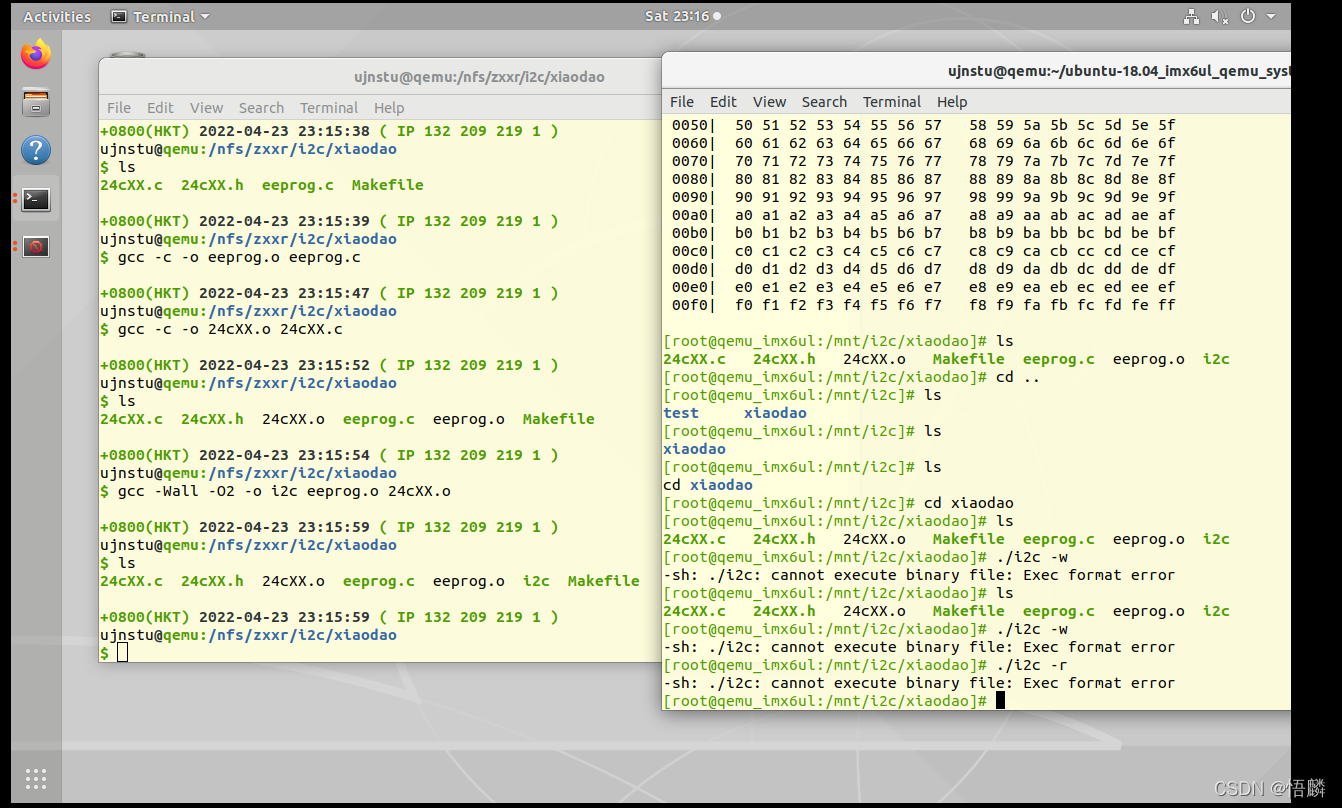Click the timestamp line ending 23:15:38
The height and width of the screenshot is (808, 1342).
point(329,131)
